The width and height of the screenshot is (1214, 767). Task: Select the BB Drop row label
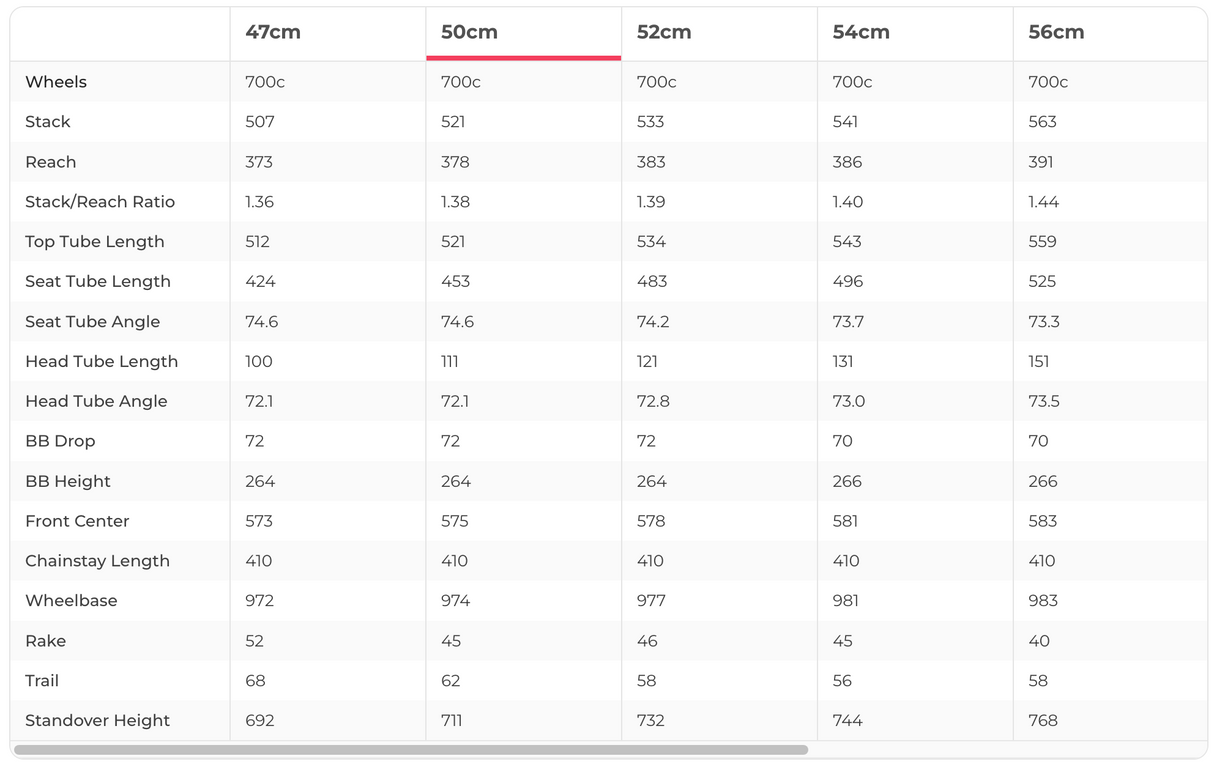(60, 441)
